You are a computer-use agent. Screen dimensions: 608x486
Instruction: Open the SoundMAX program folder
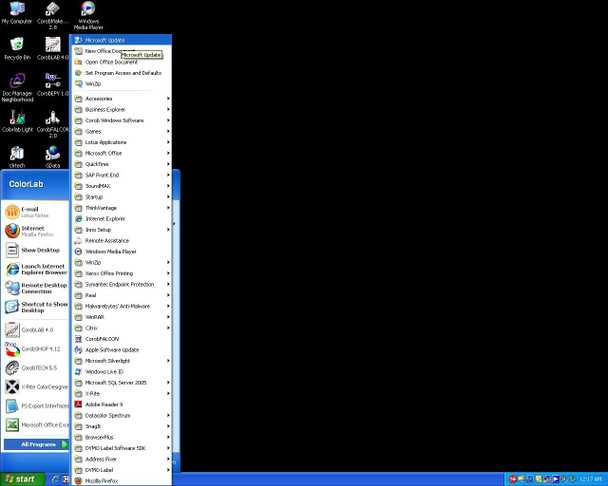pyautogui.click(x=121, y=186)
